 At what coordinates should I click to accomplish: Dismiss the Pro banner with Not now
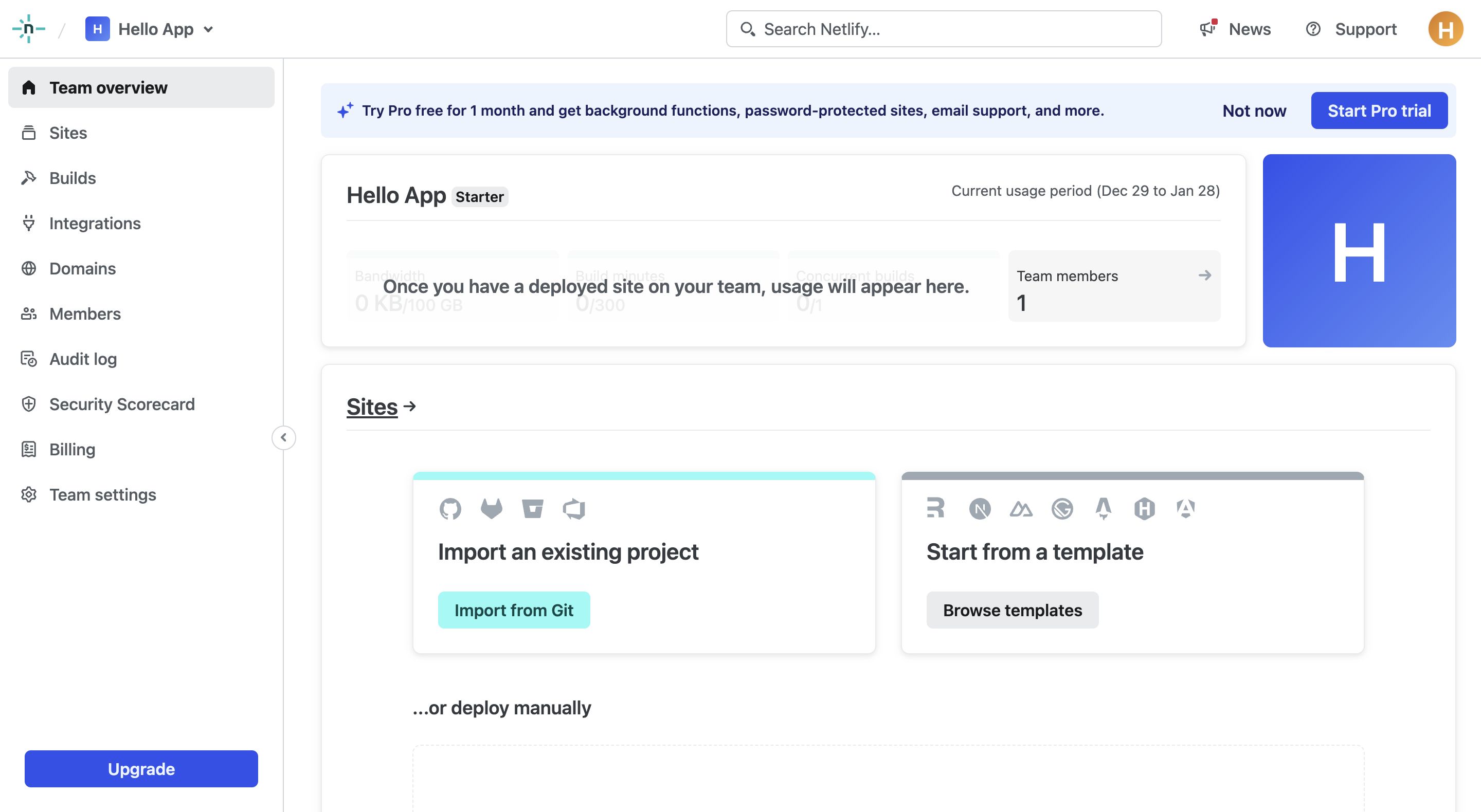pos(1254,110)
